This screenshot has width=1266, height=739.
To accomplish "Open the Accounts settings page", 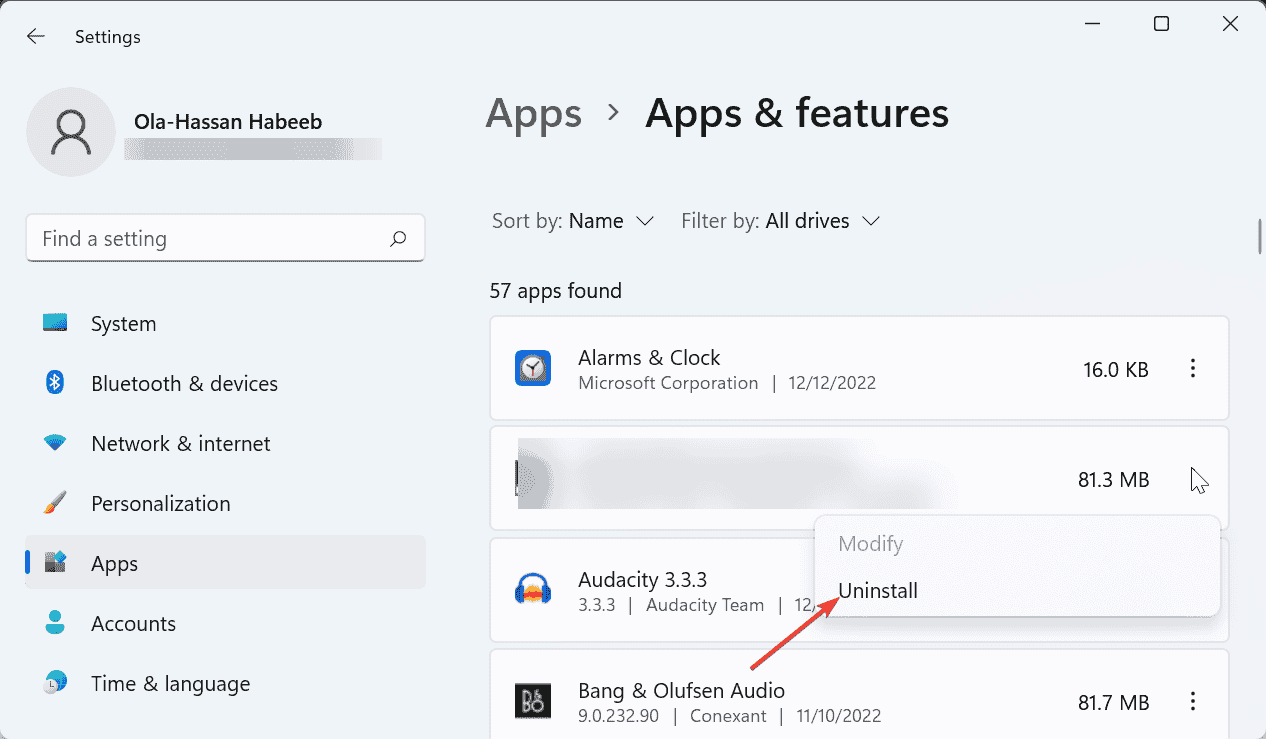I will pos(133,624).
